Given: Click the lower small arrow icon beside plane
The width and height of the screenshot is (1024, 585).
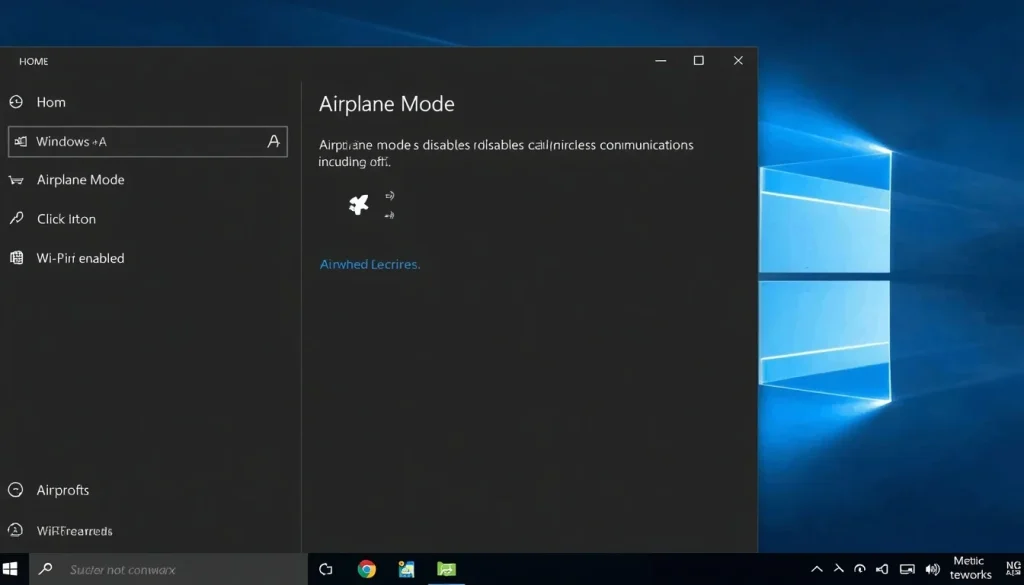Looking at the screenshot, I should [390, 215].
